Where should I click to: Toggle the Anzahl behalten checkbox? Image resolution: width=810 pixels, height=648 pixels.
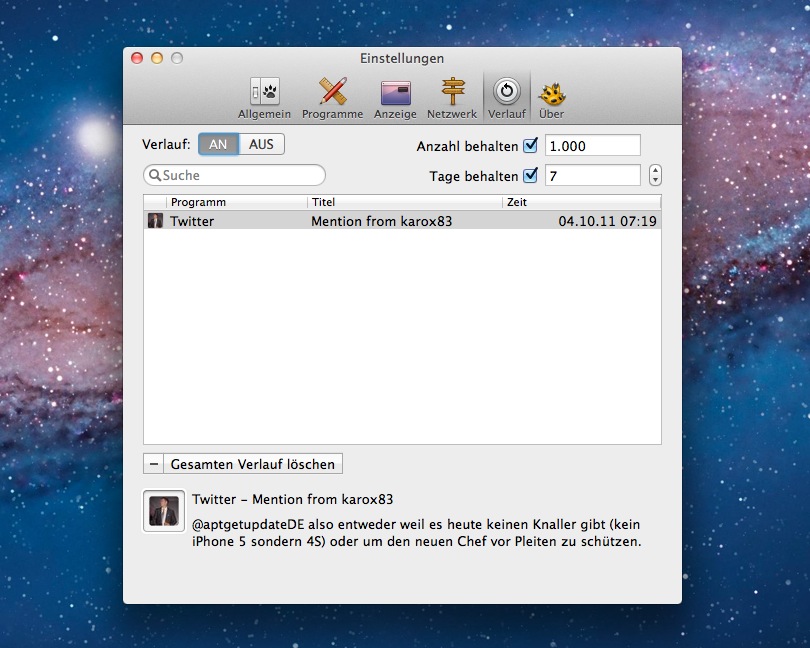pyautogui.click(x=531, y=145)
